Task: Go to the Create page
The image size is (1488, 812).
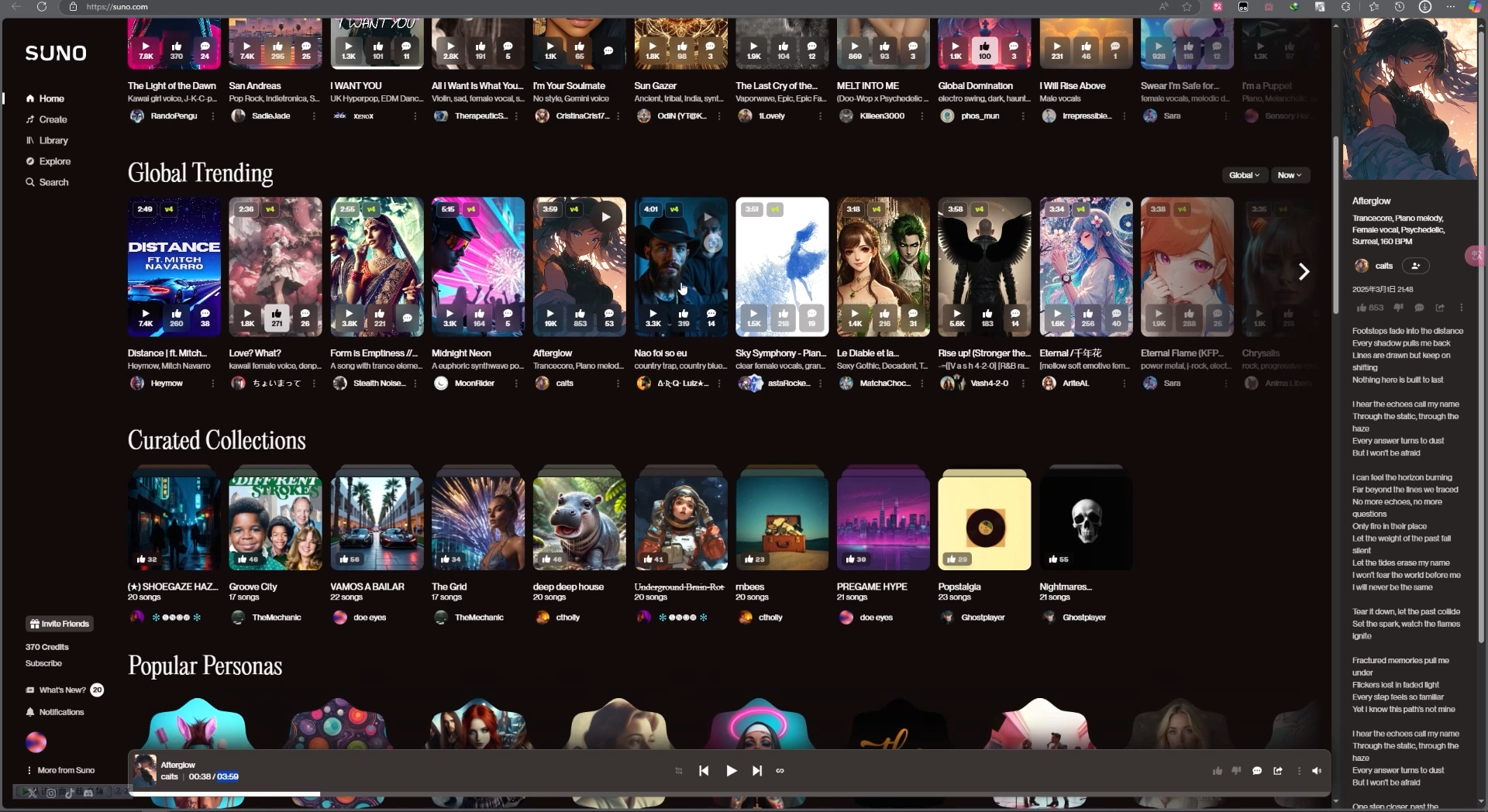Action: [46, 119]
